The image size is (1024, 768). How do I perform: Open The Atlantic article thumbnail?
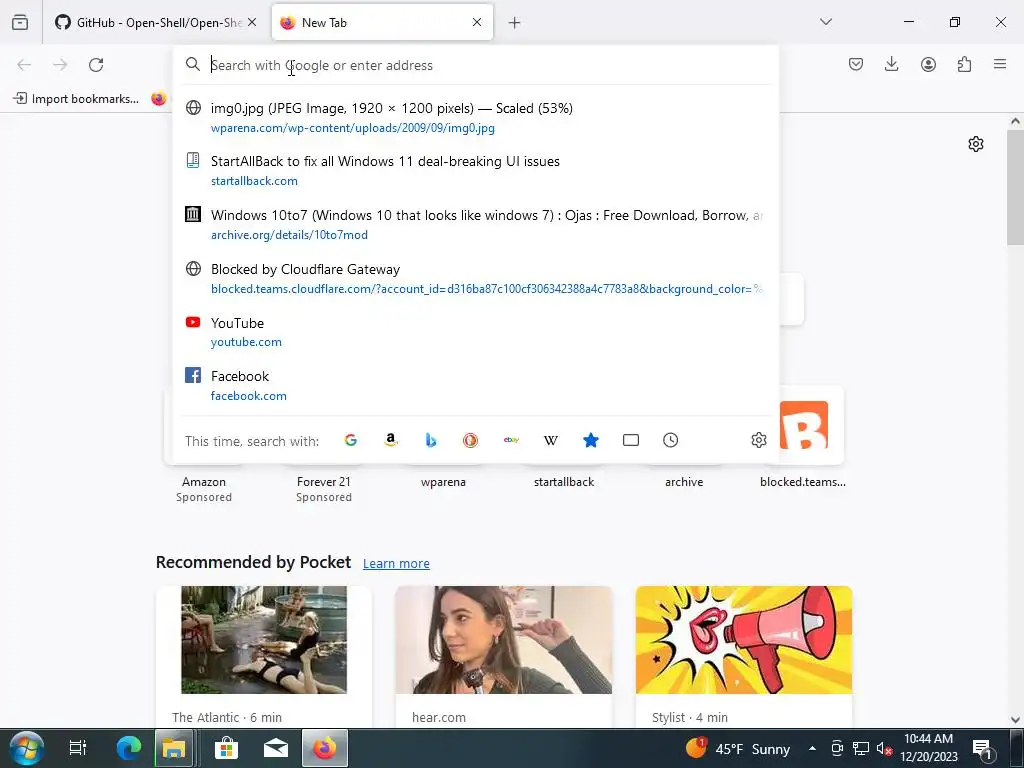264,640
